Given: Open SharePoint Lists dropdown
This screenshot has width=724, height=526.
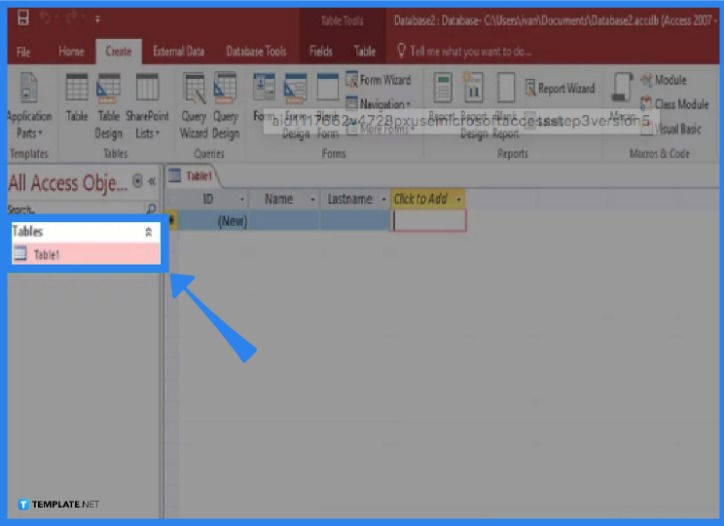Looking at the screenshot, I should click(x=147, y=100).
